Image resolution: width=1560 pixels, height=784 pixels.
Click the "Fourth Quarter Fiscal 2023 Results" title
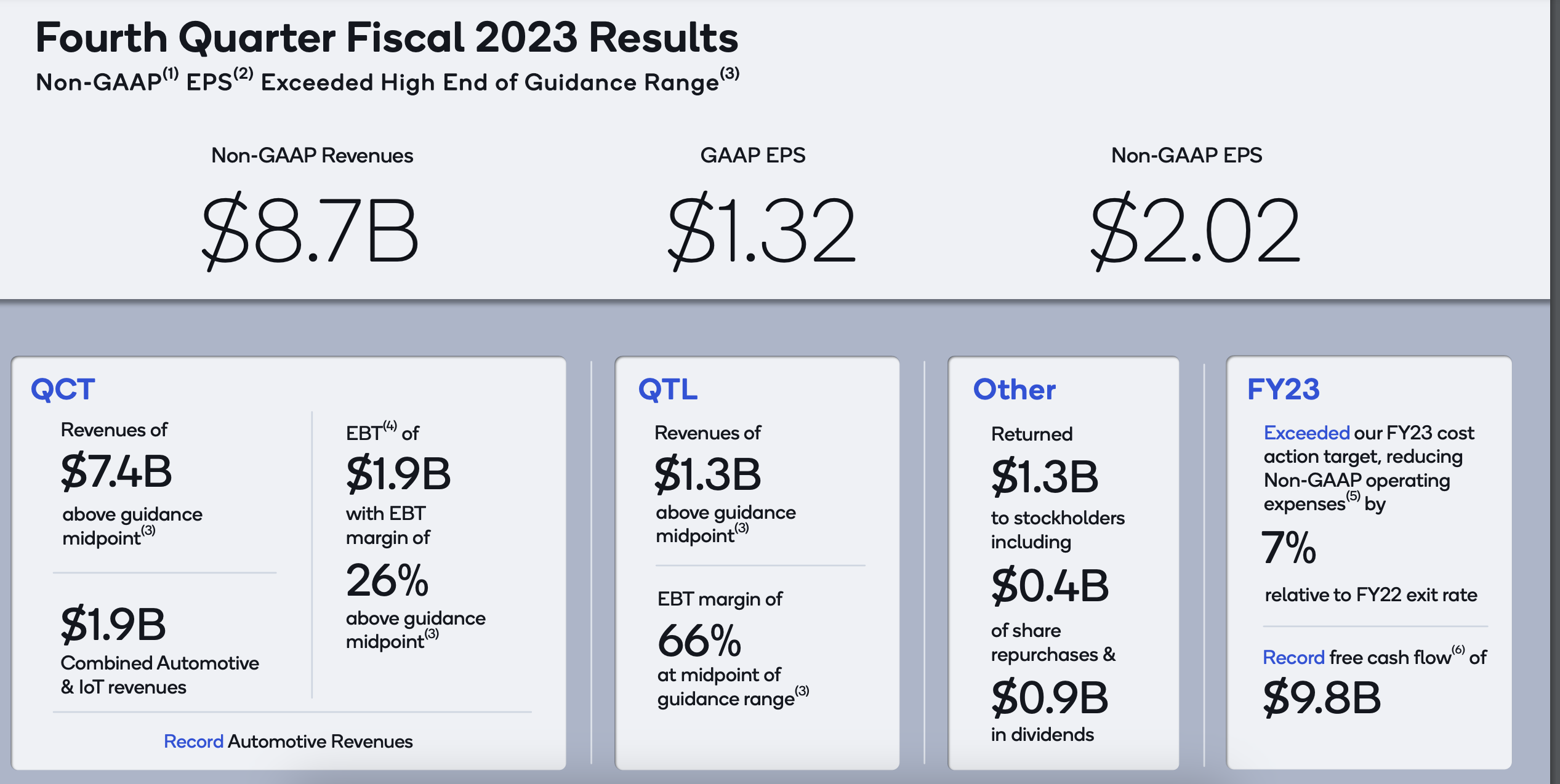(387, 38)
